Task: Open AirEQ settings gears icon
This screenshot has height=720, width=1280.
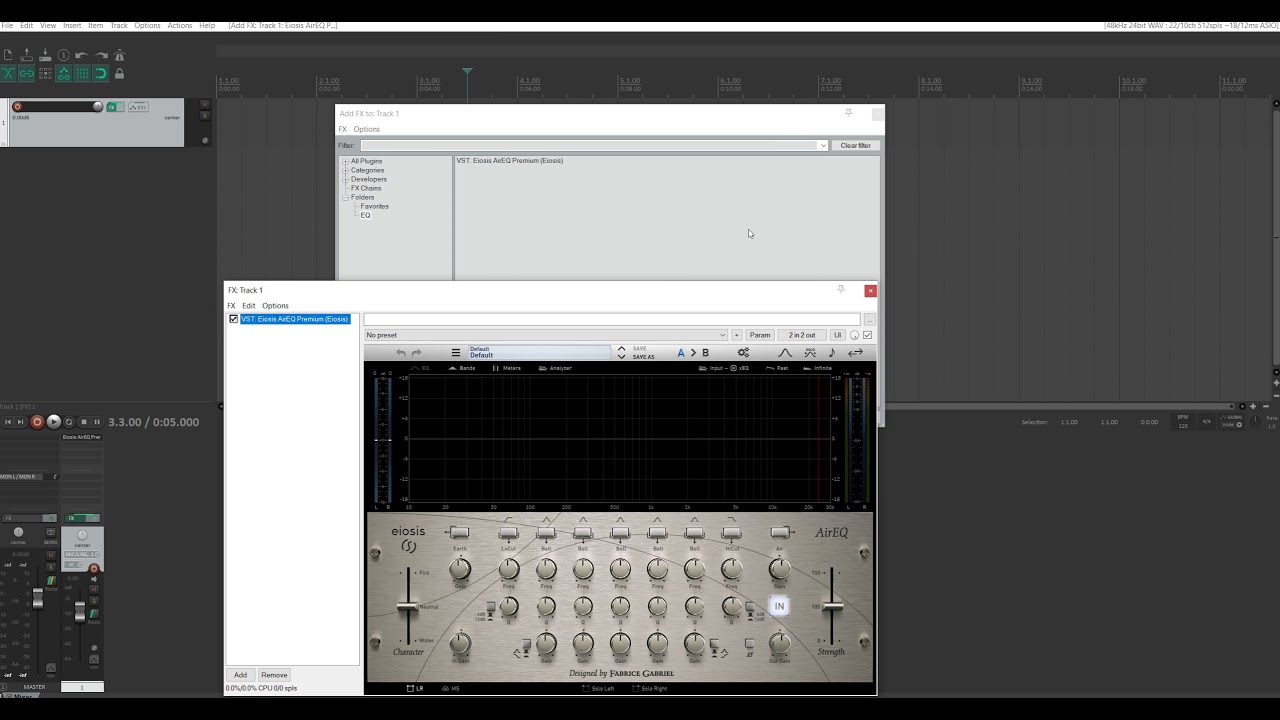Action: tap(743, 353)
